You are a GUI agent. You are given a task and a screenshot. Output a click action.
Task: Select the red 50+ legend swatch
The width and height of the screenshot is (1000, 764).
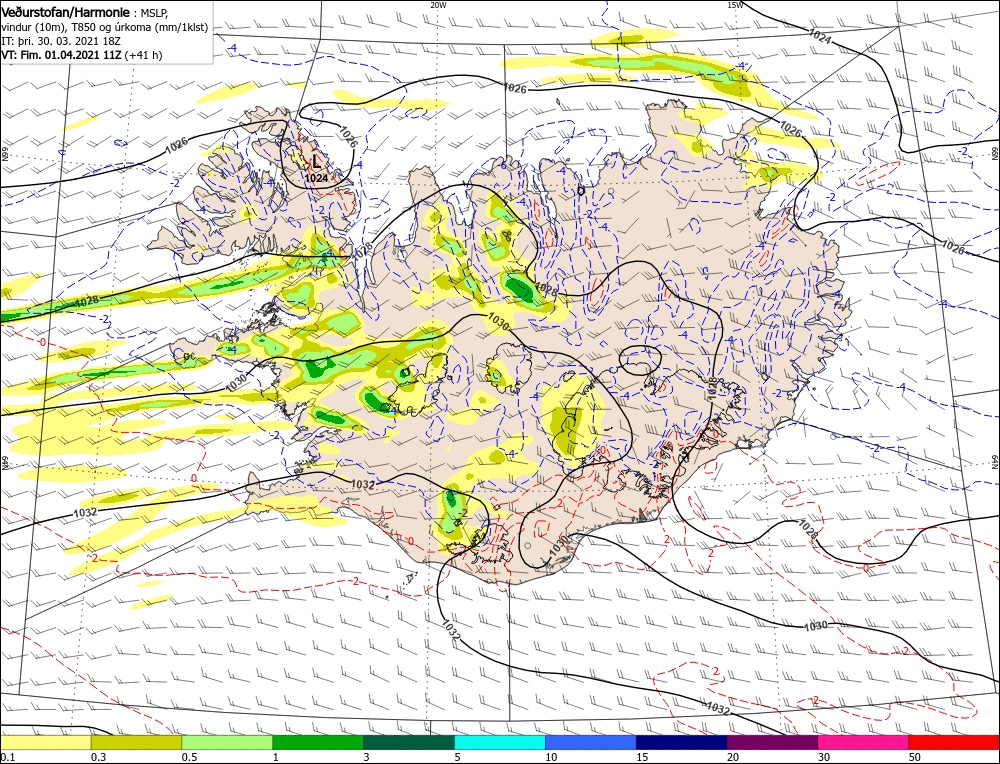tap(954, 742)
